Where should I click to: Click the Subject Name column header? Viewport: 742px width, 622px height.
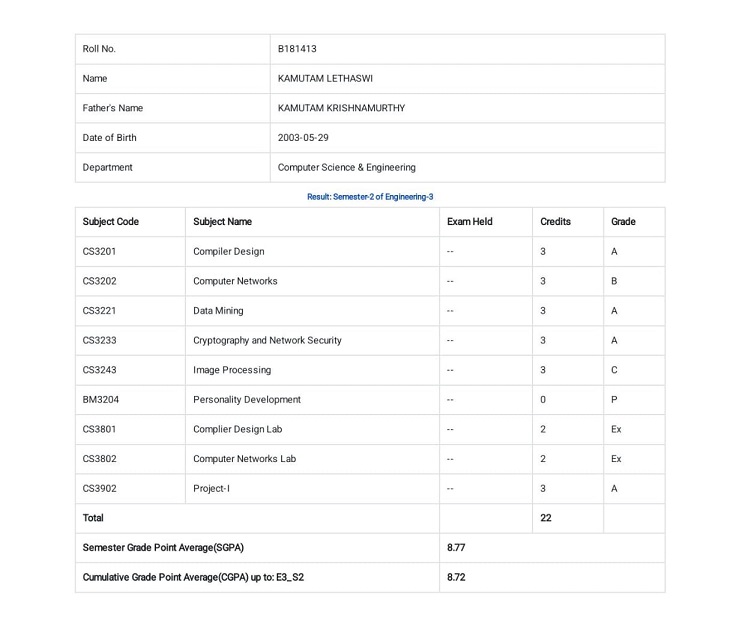point(222,222)
